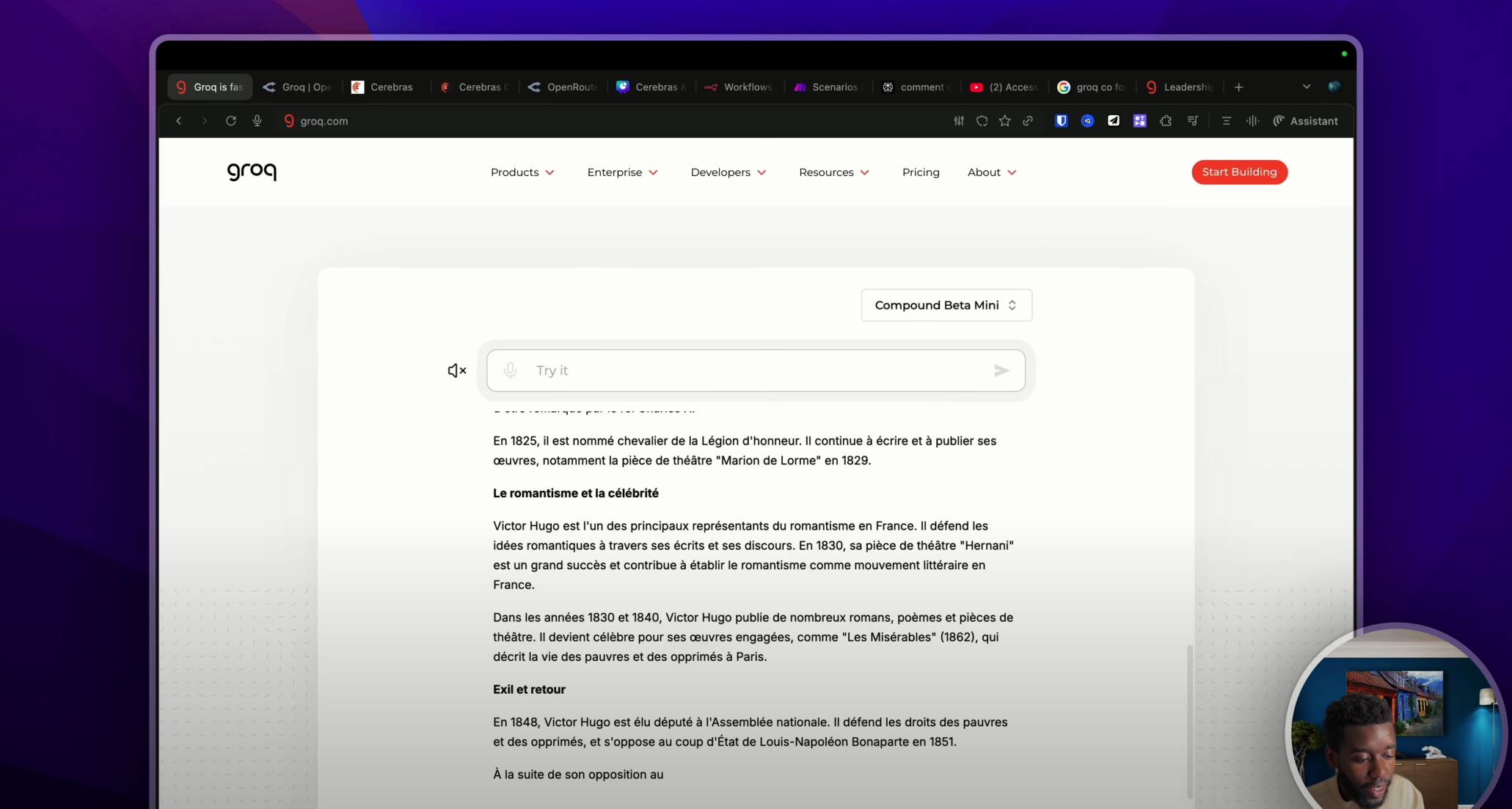Switch to the first Cerebras tab
This screenshot has height=809, width=1512.
(x=386, y=87)
